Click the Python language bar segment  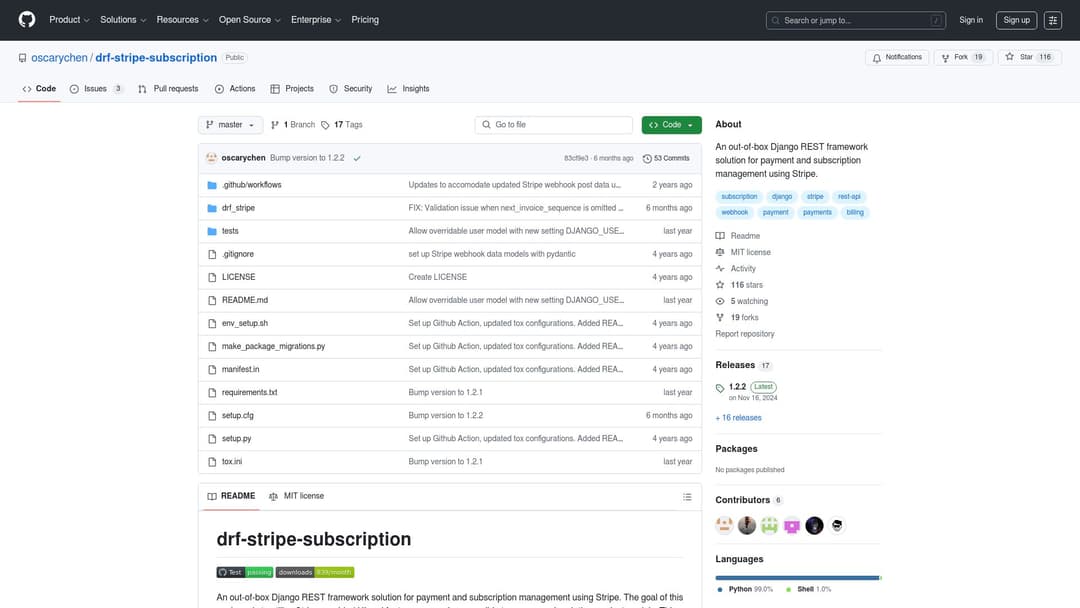click(797, 578)
